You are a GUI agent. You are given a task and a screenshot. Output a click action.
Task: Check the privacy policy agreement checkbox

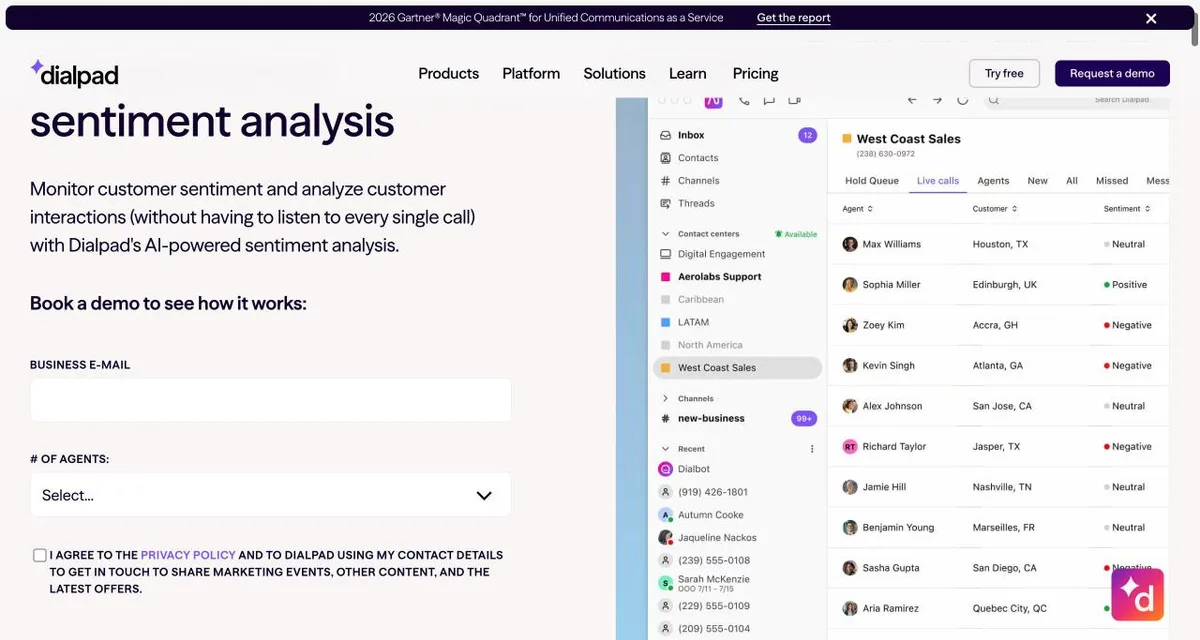(x=39, y=555)
